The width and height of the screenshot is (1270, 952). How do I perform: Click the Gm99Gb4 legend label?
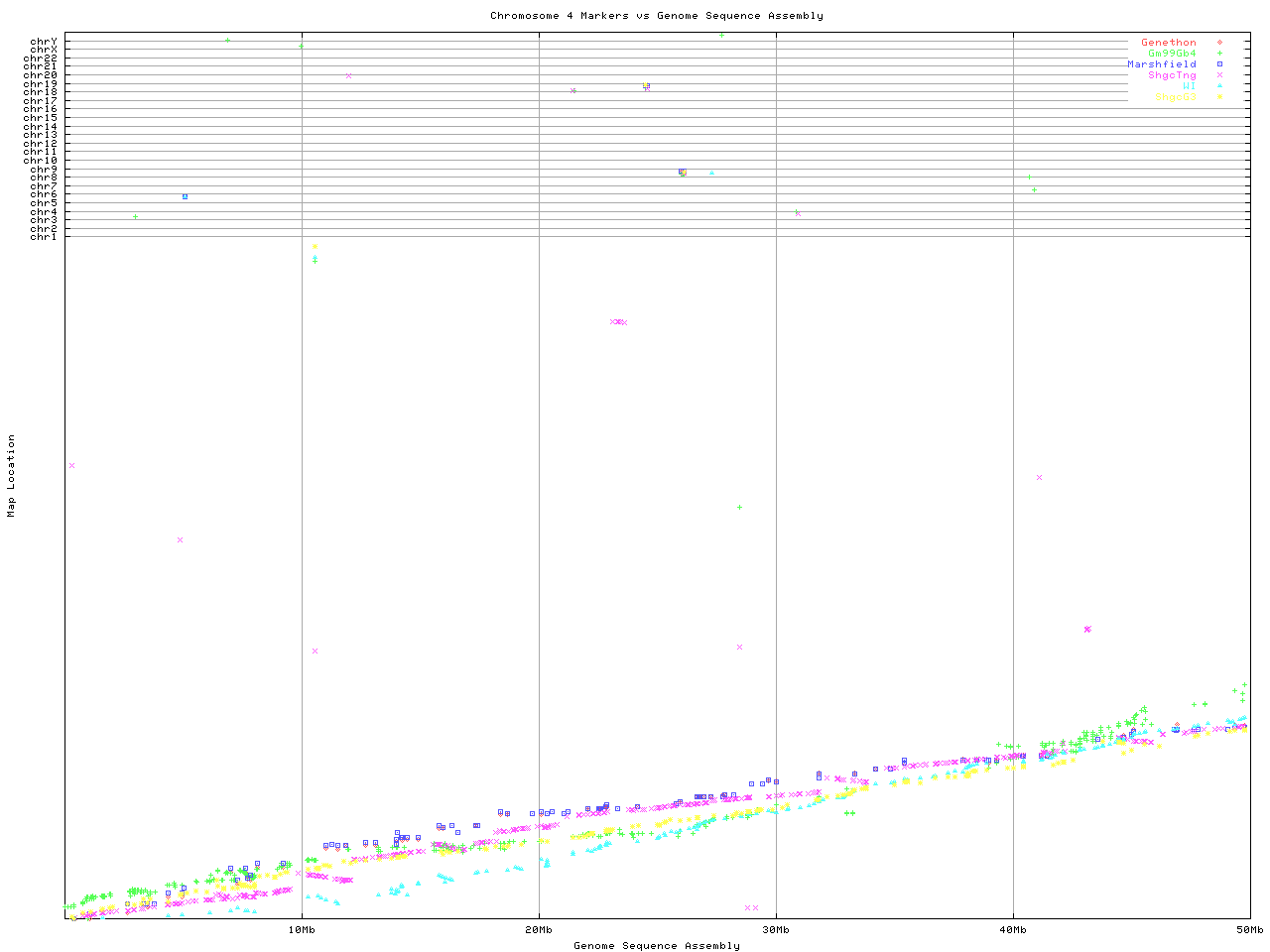pos(1172,54)
